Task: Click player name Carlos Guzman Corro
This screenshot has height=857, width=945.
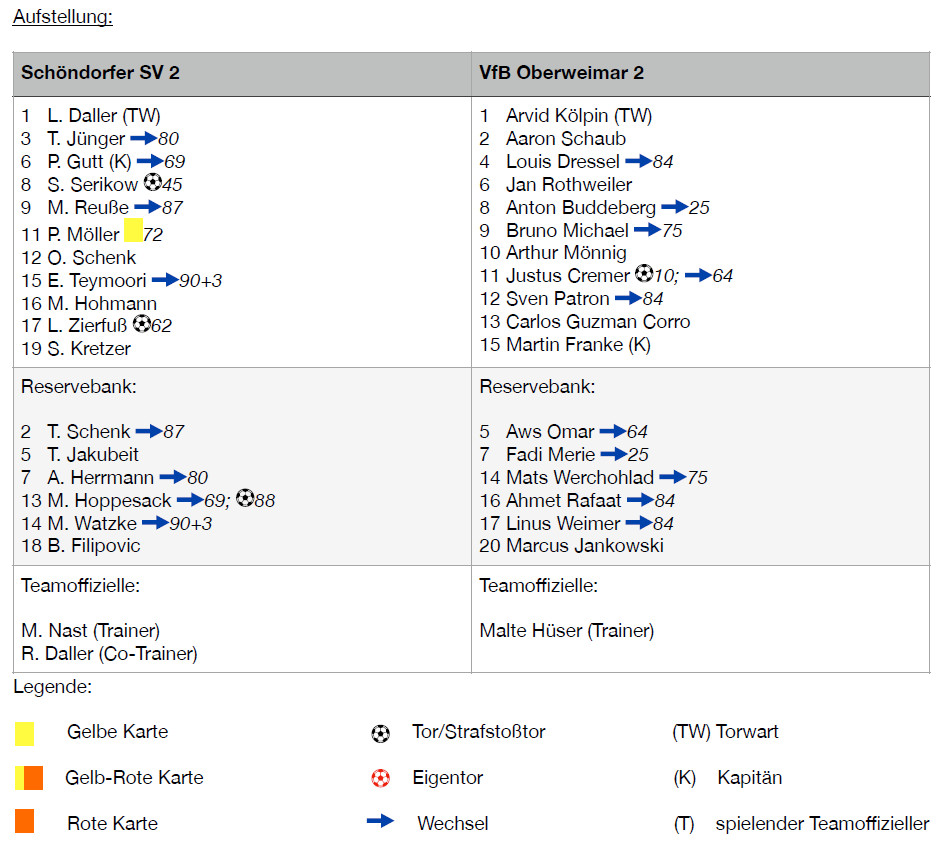Action: 597,321
